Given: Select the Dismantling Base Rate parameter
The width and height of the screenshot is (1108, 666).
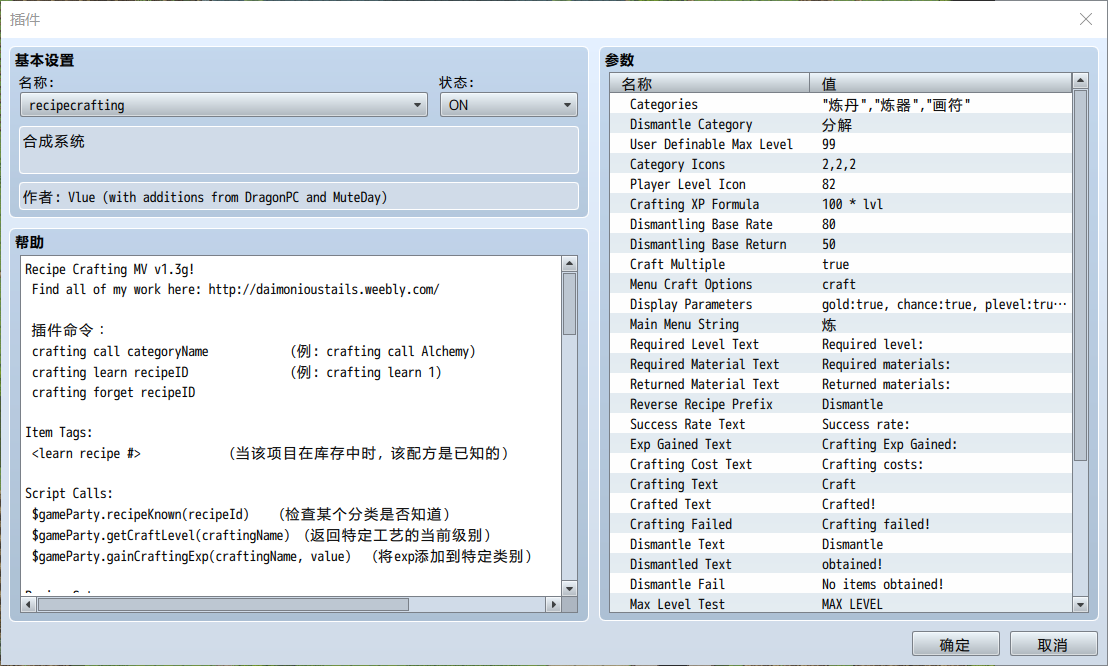Looking at the screenshot, I should (841, 224).
